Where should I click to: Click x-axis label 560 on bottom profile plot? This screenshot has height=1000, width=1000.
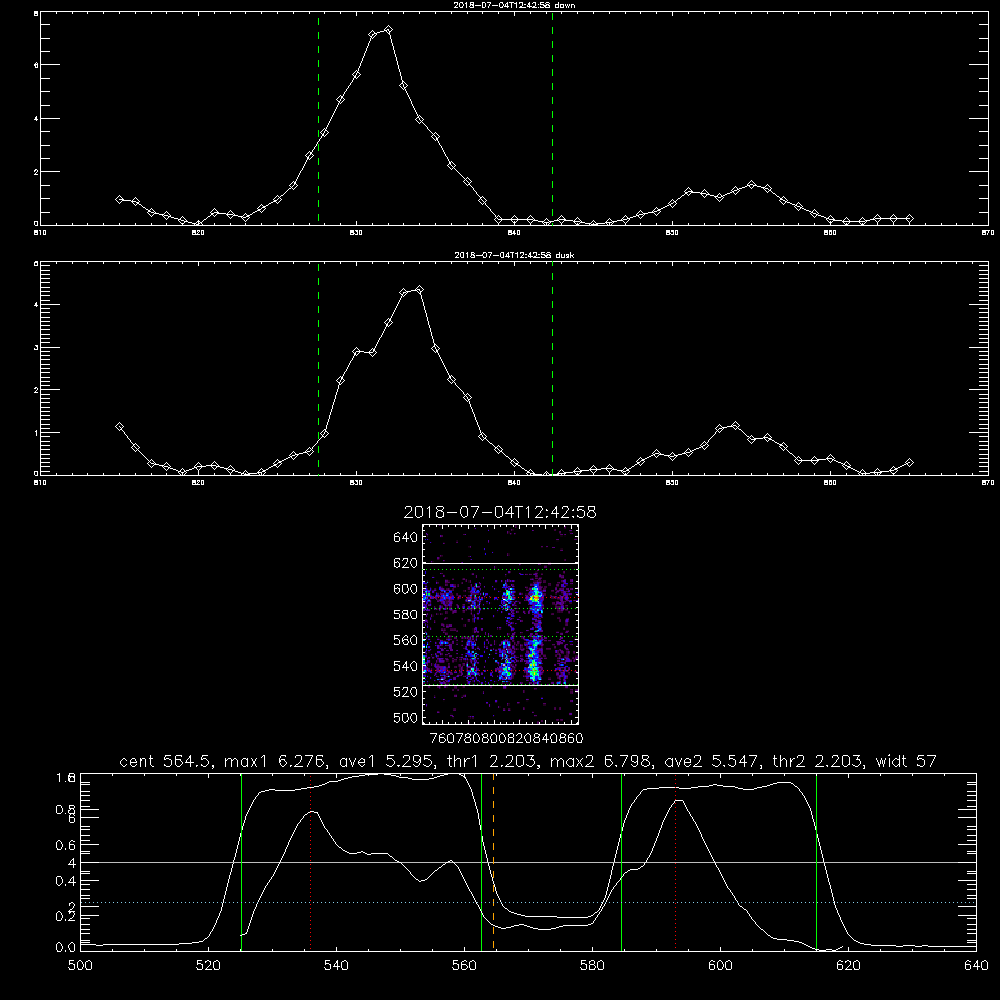click(464, 966)
